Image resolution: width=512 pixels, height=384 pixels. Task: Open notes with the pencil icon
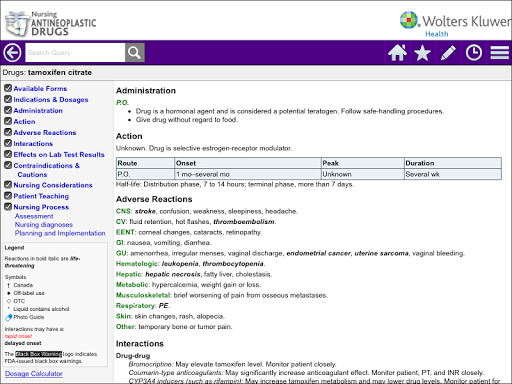pyautogui.click(x=448, y=53)
